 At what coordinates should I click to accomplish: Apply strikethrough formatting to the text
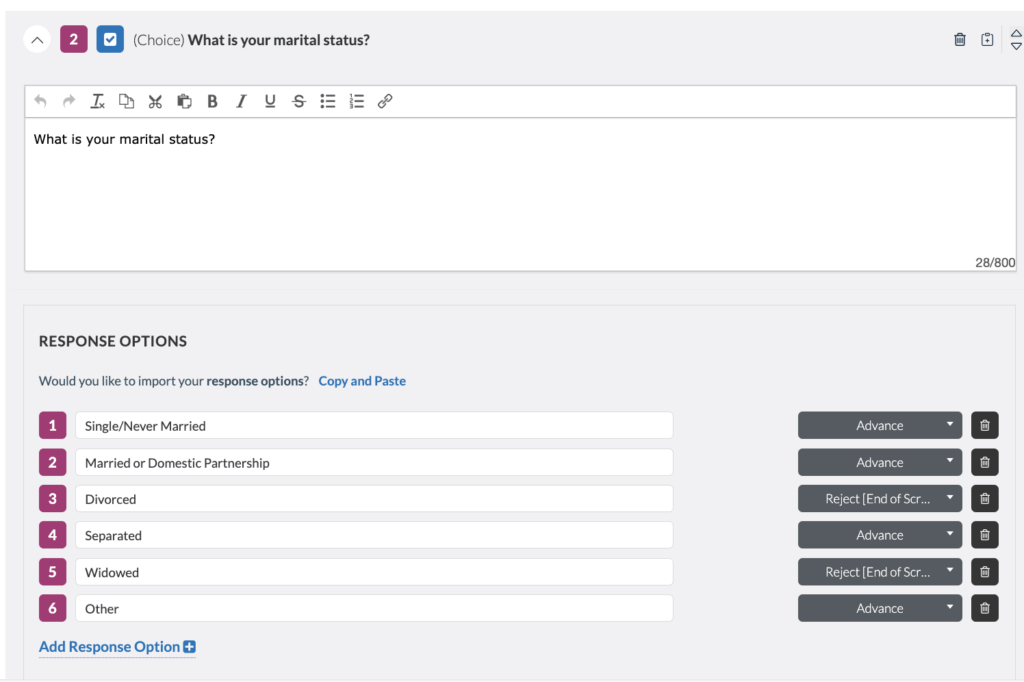click(x=298, y=100)
